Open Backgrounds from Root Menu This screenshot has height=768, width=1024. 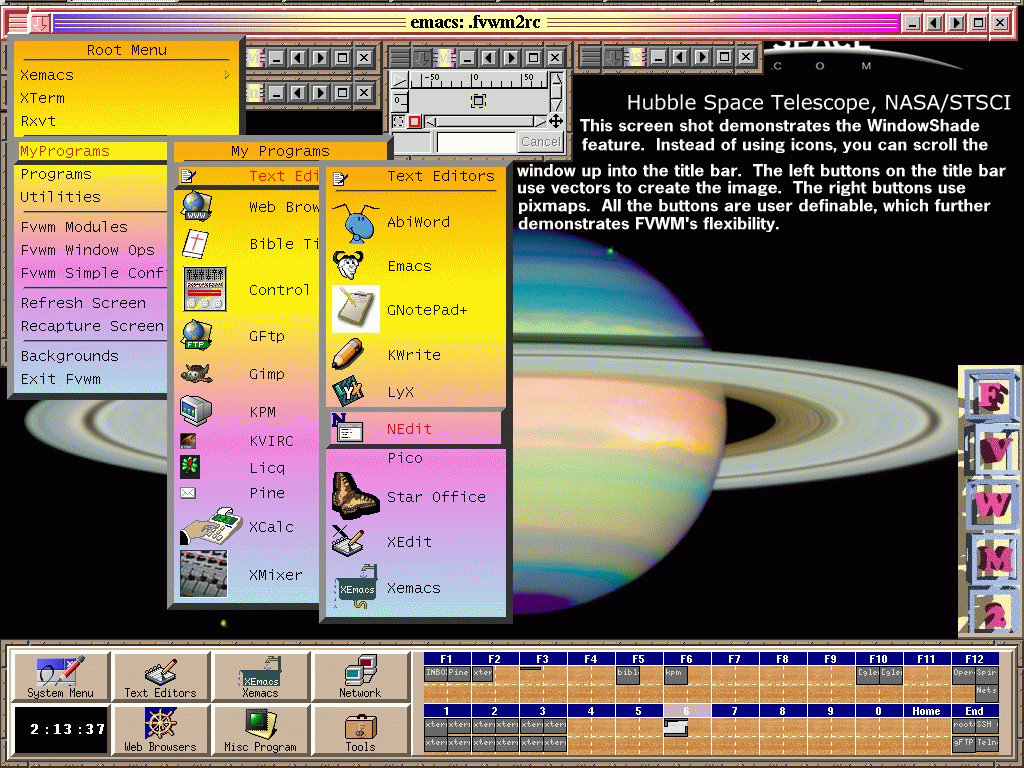click(91, 356)
